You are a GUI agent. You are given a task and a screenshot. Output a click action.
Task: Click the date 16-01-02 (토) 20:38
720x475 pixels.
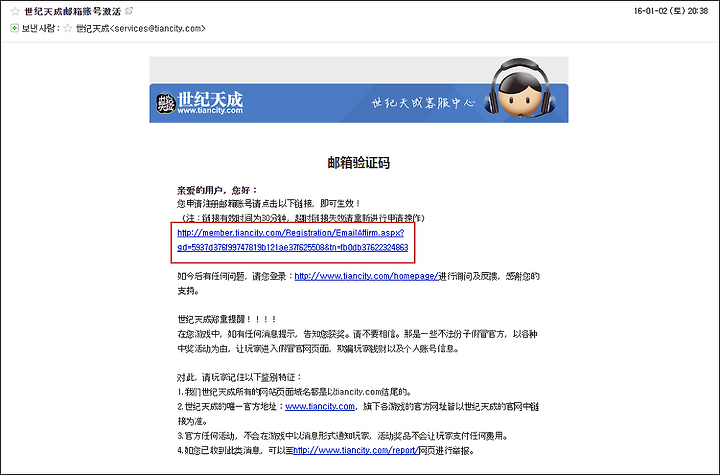click(x=671, y=11)
